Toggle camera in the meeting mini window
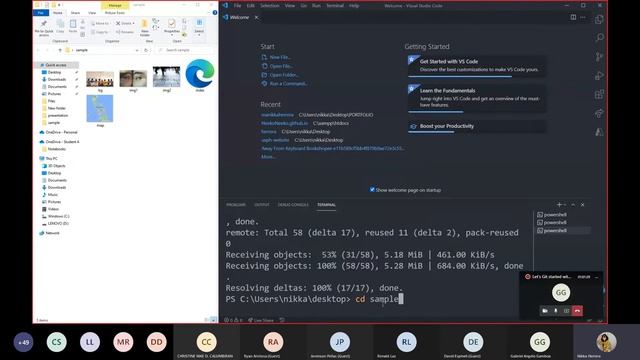Image resolution: width=640 pixels, height=360 pixels. 545,311
